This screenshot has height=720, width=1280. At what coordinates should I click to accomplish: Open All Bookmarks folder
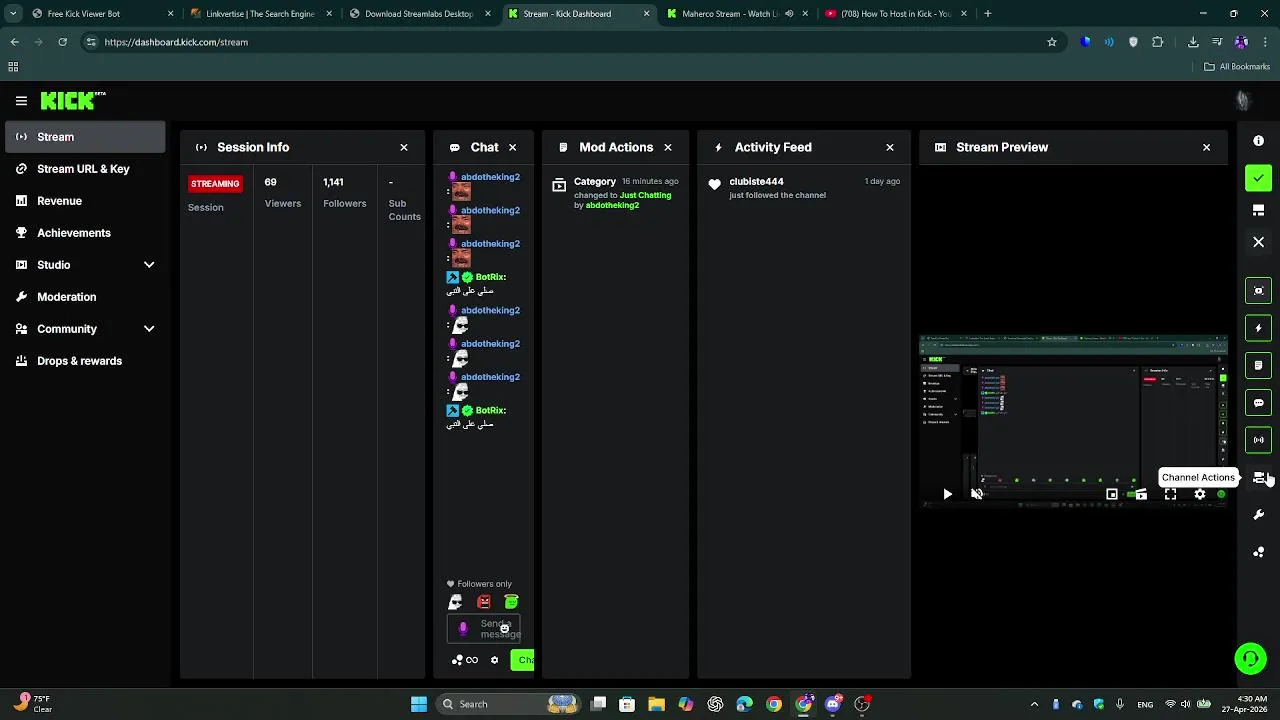click(x=1236, y=67)
